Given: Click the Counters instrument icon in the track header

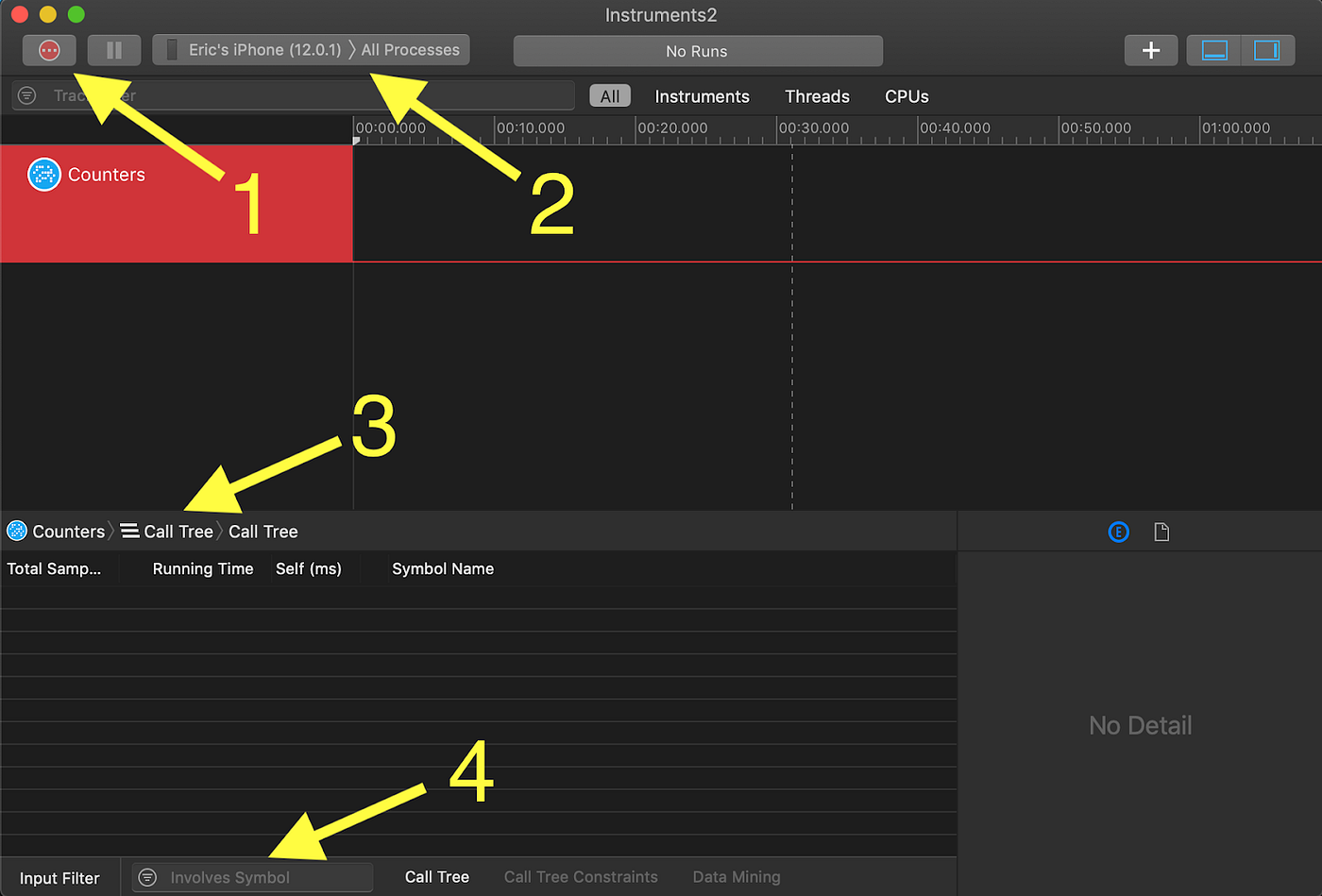Looking at the screenshot, I should tap(42, 174).
